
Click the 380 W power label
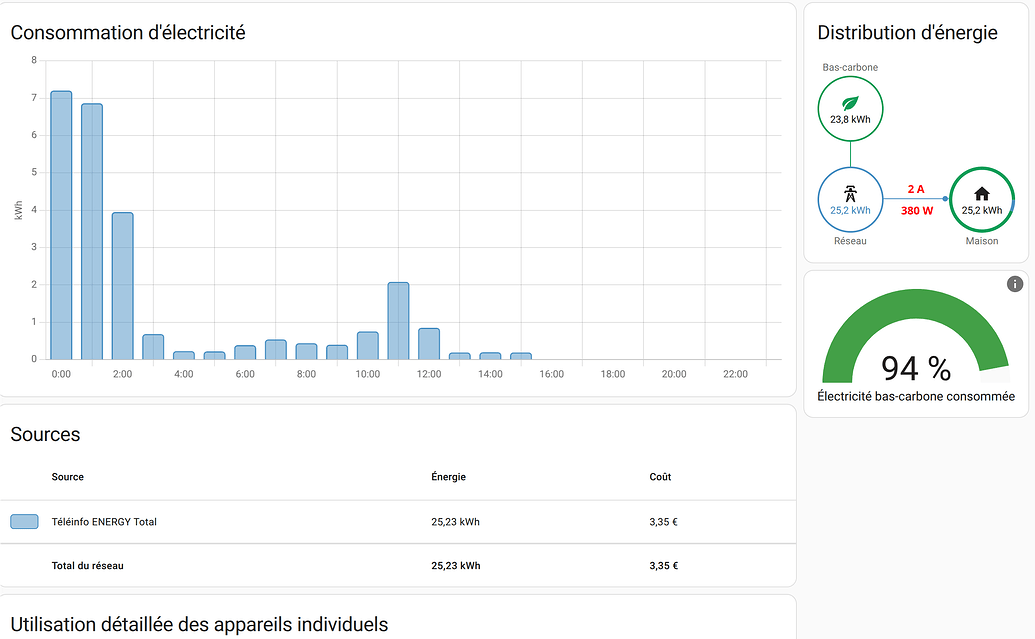[x=916, y=210]
